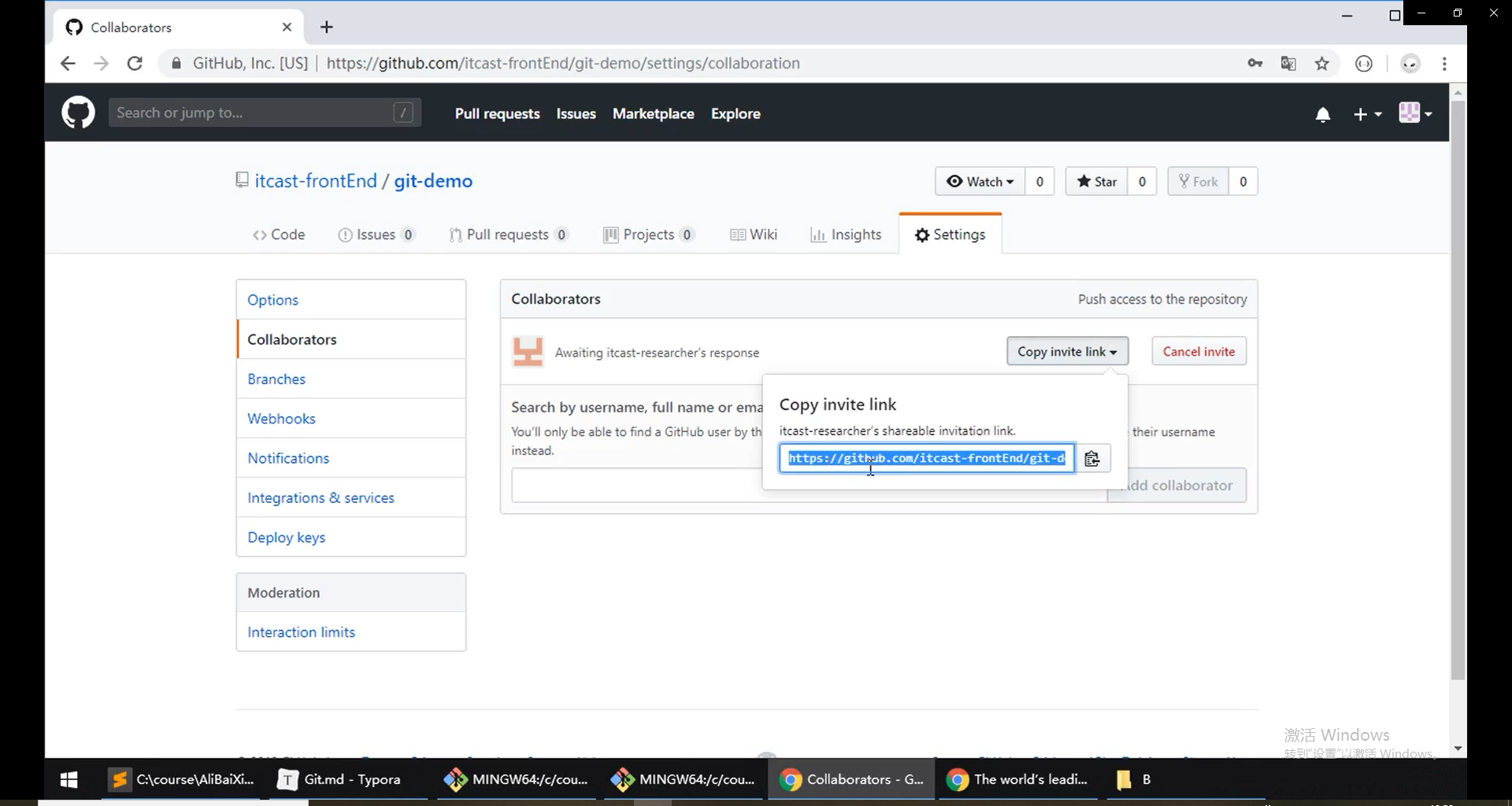The height and width of the screenshot is (806, 1512).
Task: Open Branches in the settings sidebar
Action: pyautogui.click(x=276, y=379)
